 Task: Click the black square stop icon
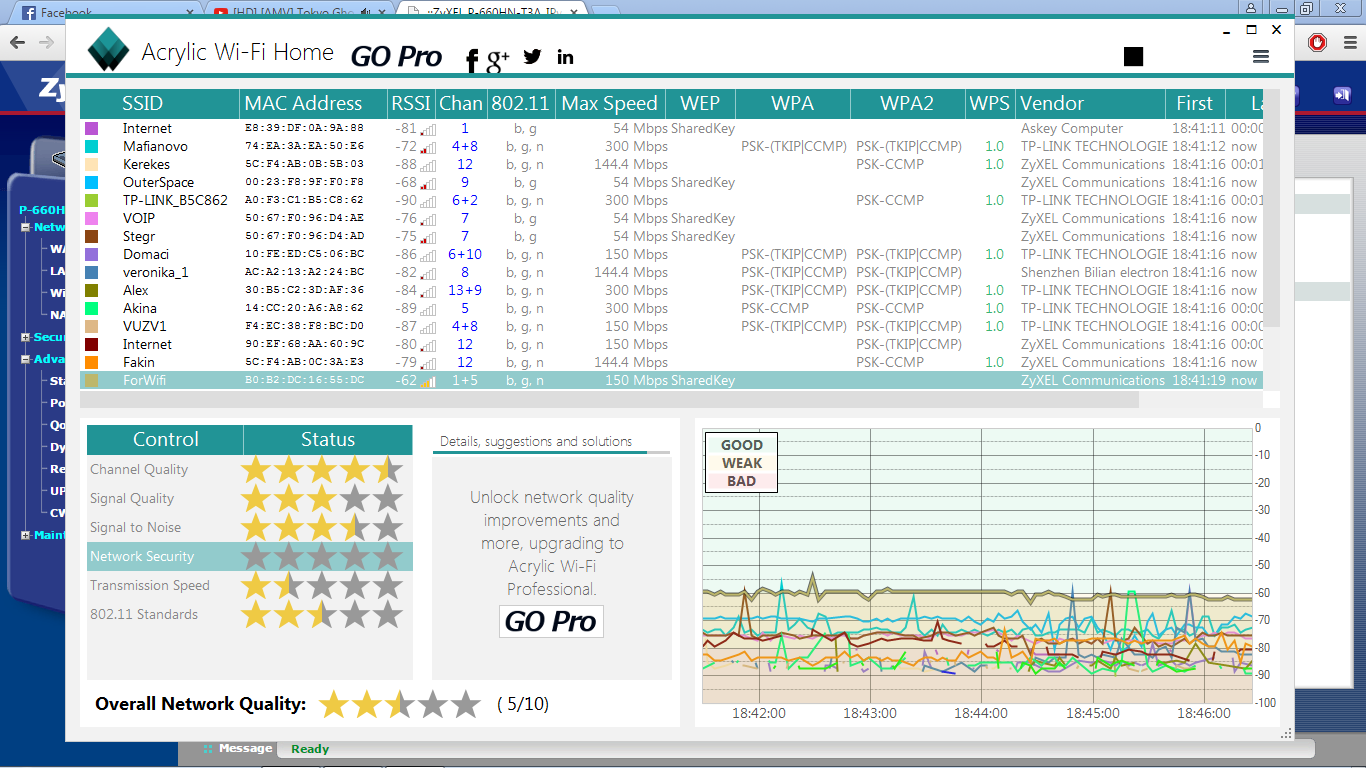pyautogui.click(x=1133, y=57)
